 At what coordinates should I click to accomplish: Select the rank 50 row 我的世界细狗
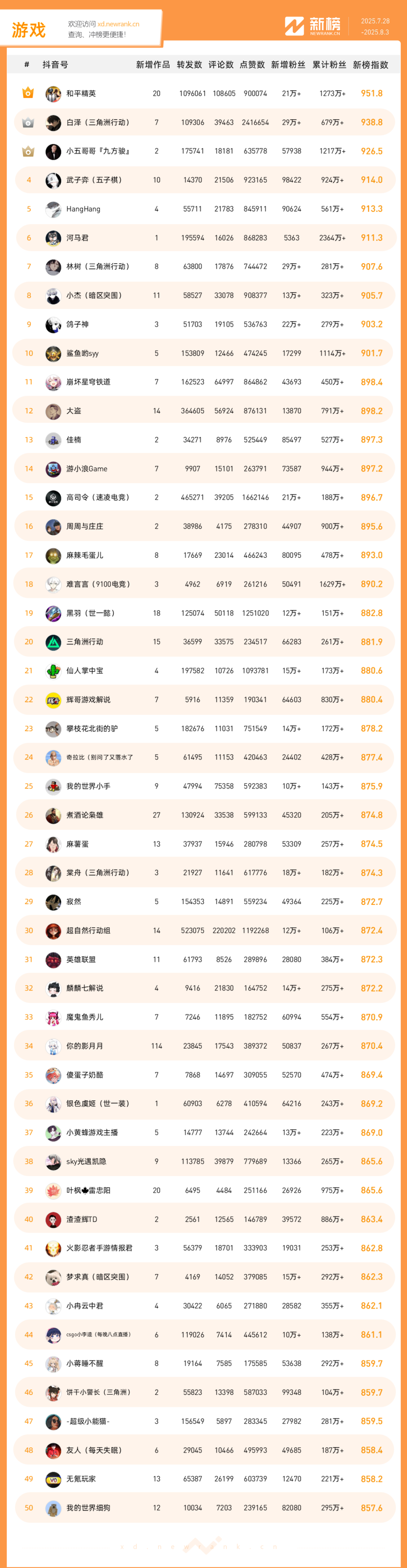pos(204,1508)
